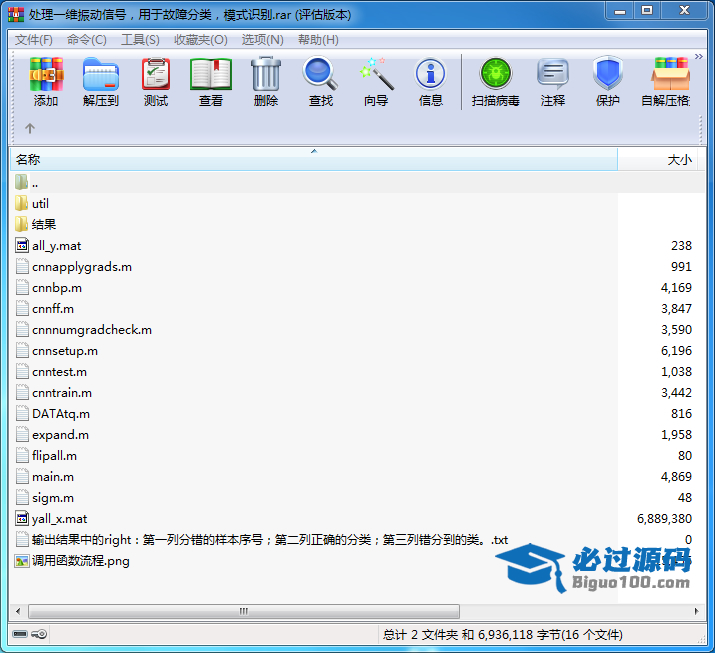The image size is (715, 653).
Task: Select the 输出结果中的right txt file
Action: coord(269,539)
